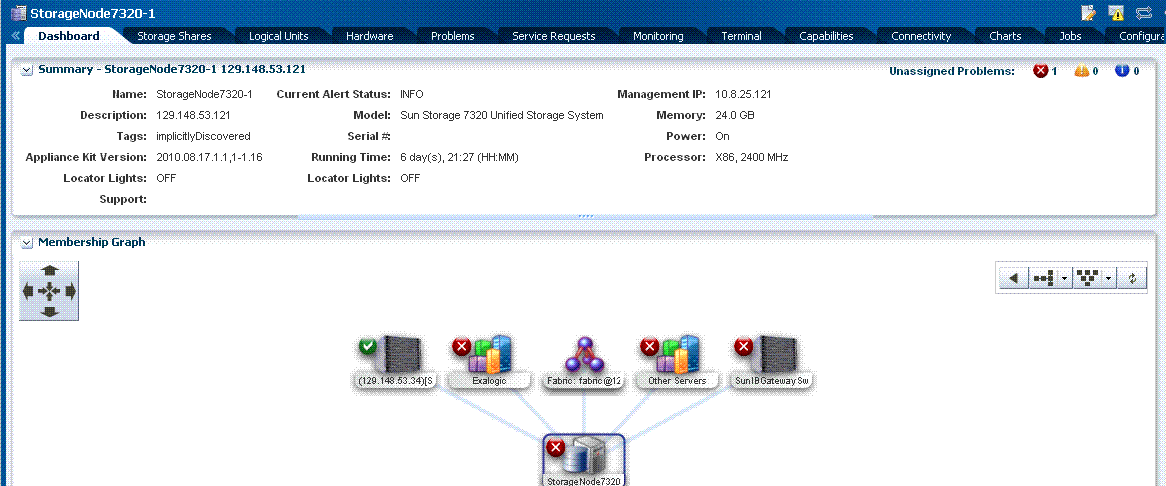Image resolution: width=1166 pixels, height=486 pixels.
Task: Select the Exalogic node in graph
Action: coord(490,363)
